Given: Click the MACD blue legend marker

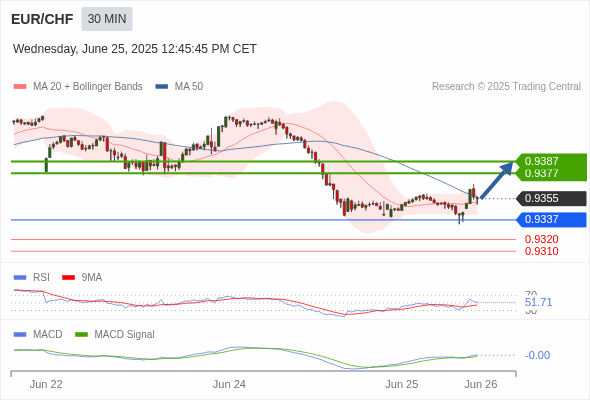Looking at the screenshot, I should point(20,335).
